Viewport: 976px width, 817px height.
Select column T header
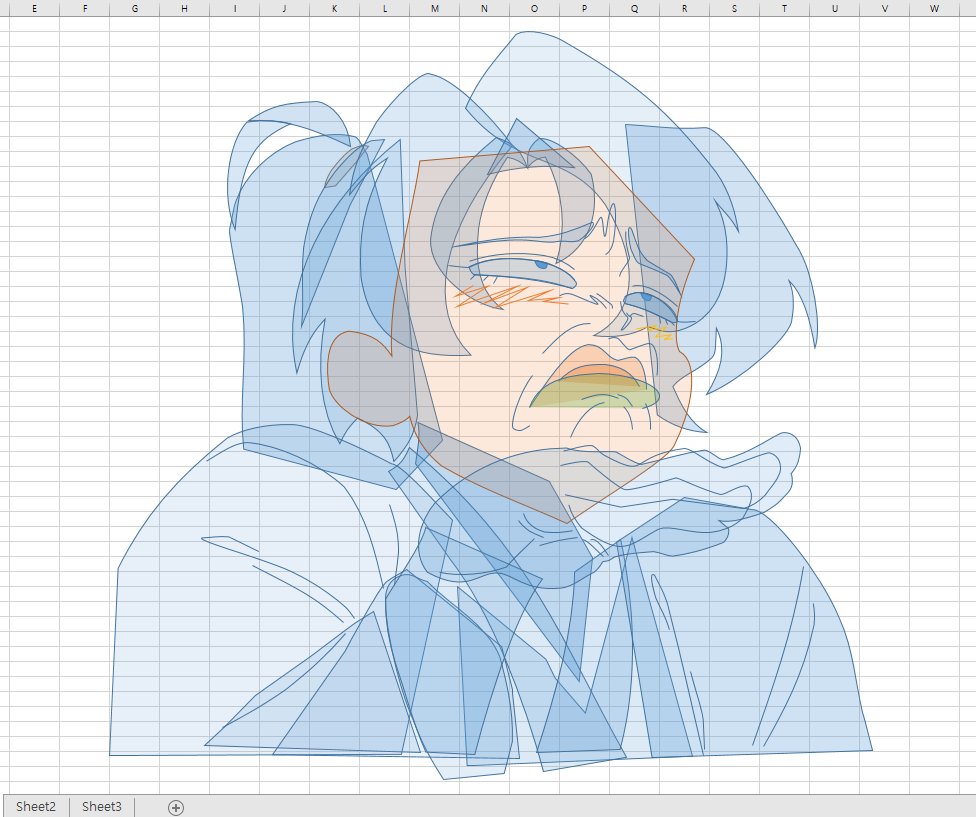click(784, 8)
